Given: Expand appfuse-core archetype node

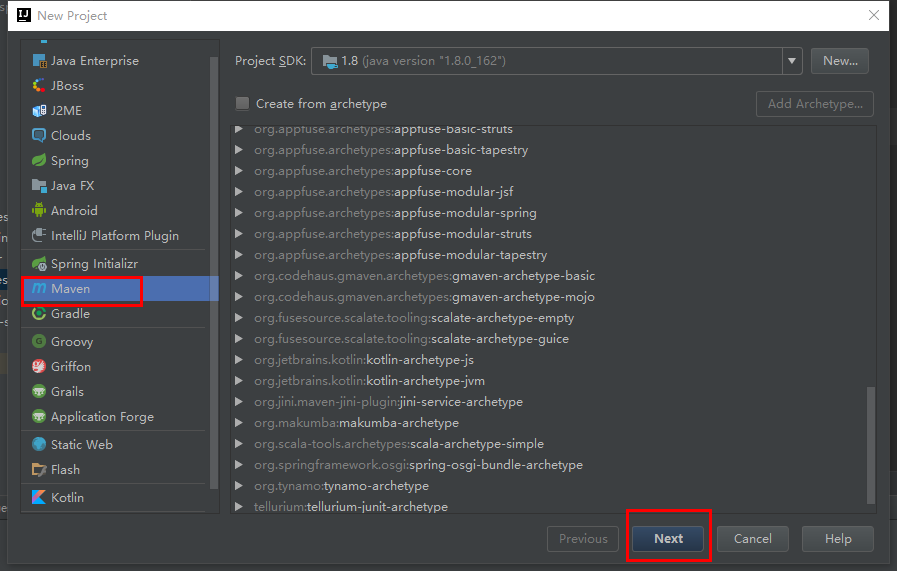Looking at the screenshot, I should 239,171.
